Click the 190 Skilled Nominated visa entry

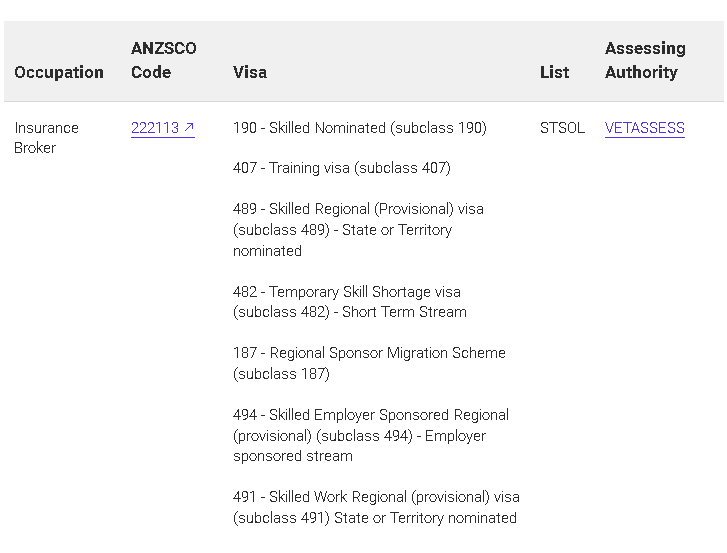(x=360, y=128)
